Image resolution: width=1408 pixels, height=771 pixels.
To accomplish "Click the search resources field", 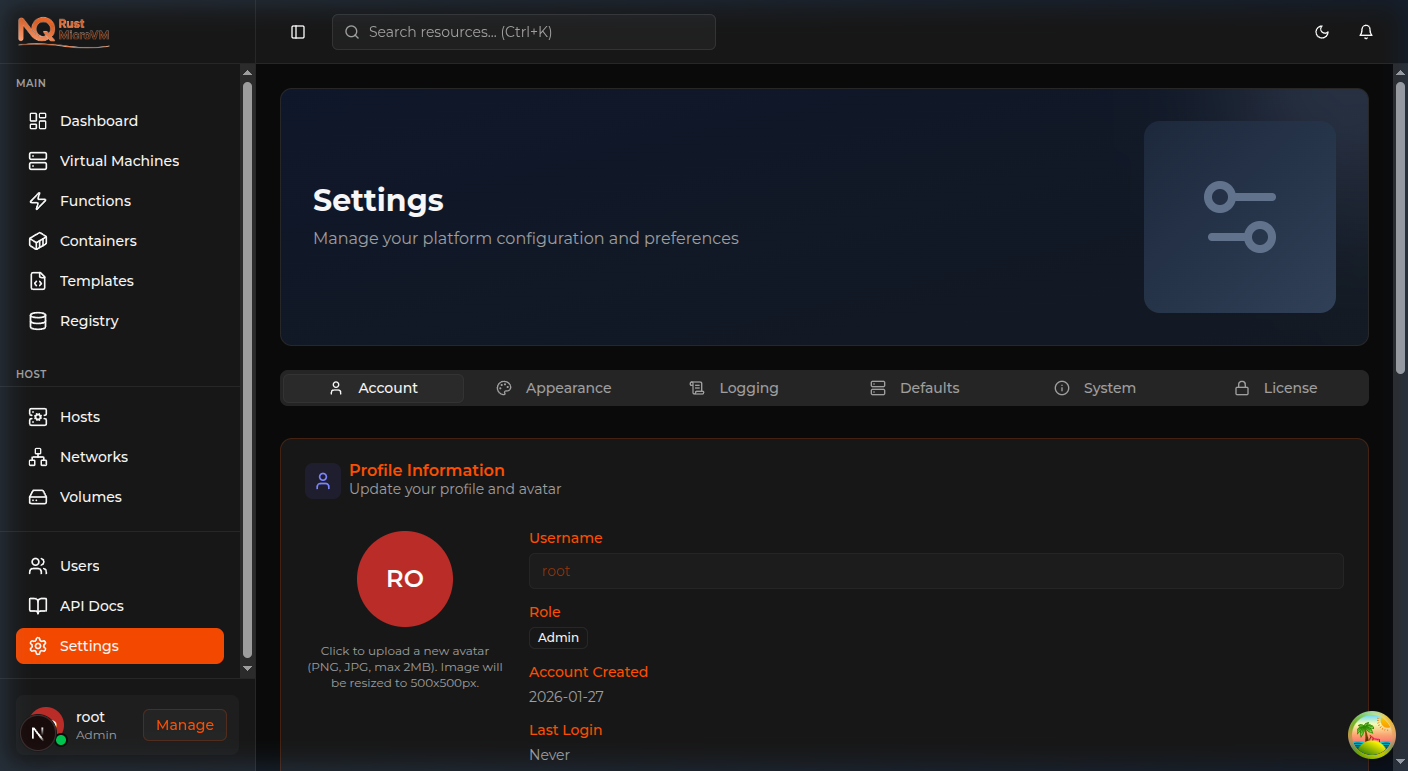I will 523,31.
